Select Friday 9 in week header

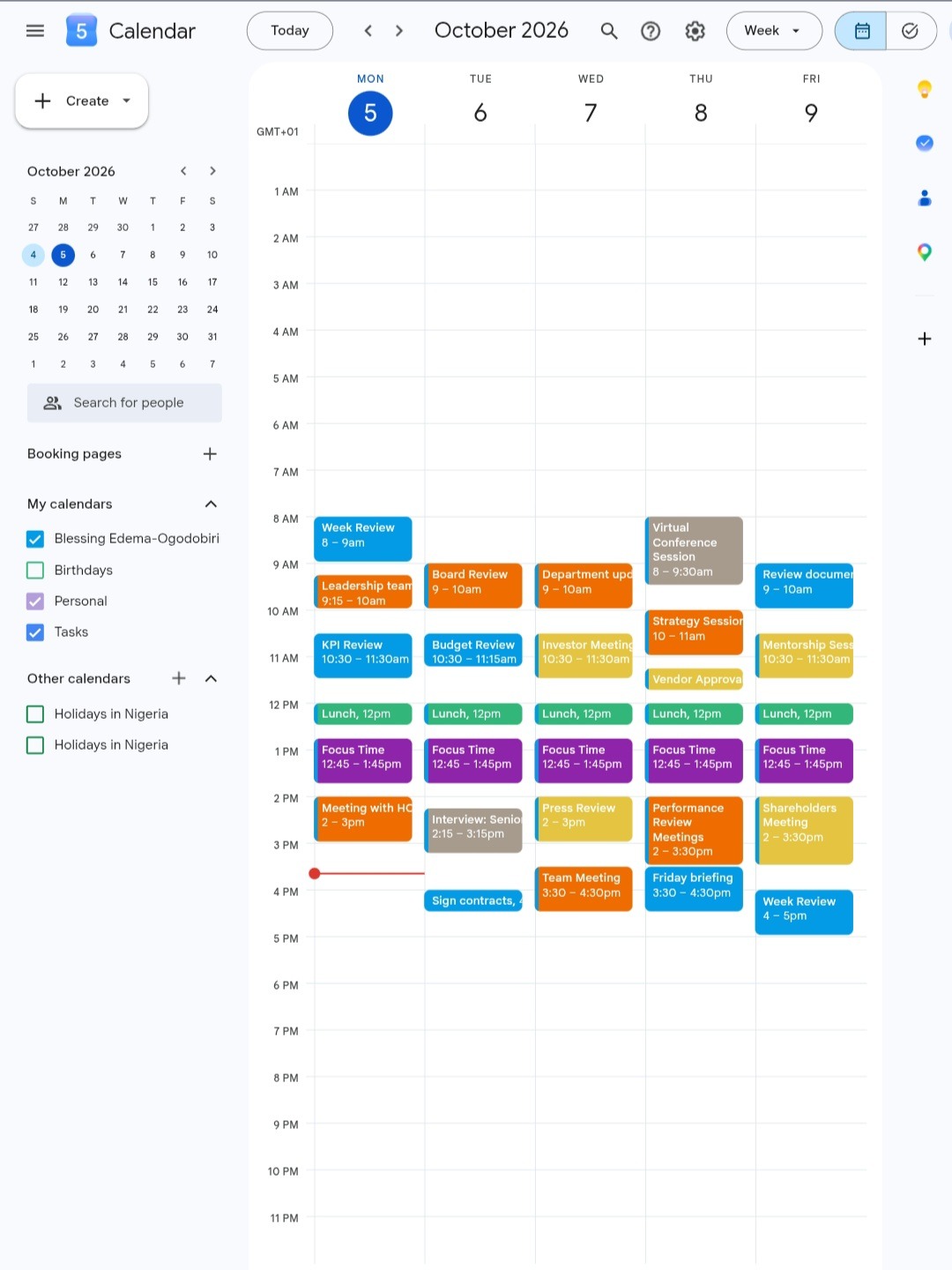point(811,113)
